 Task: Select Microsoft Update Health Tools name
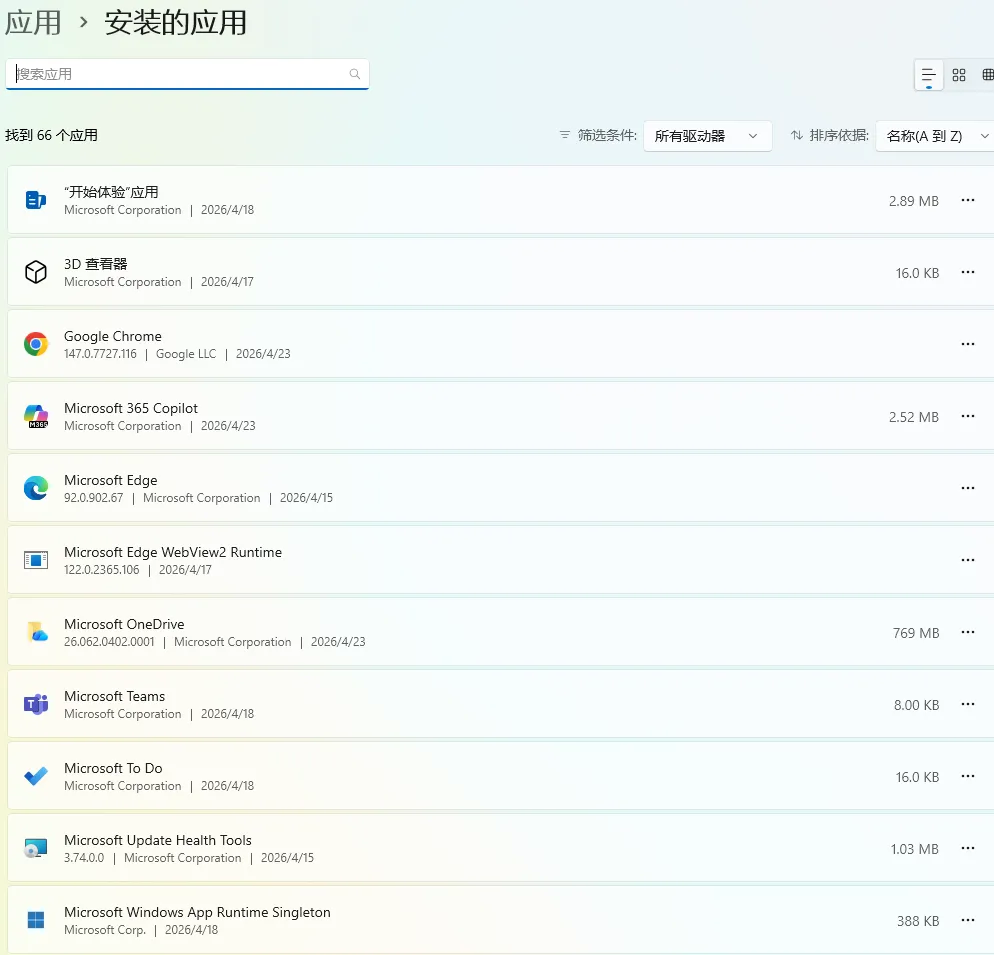pos(158,840)
